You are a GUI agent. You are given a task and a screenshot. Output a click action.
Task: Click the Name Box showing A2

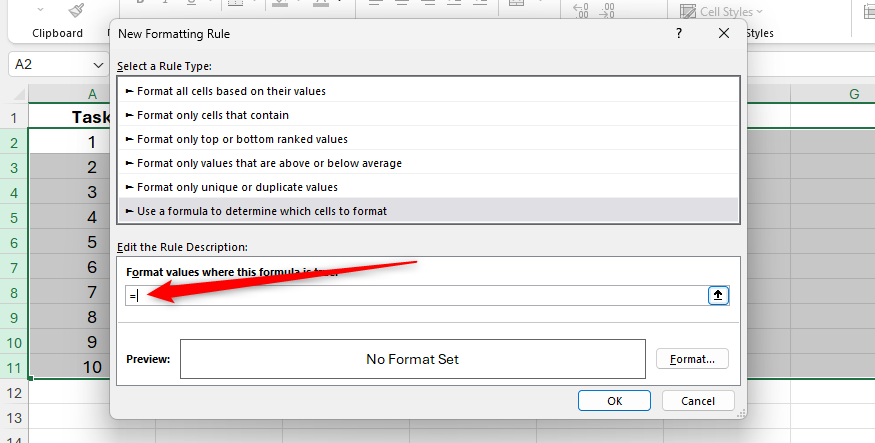(x=59, y=65)
